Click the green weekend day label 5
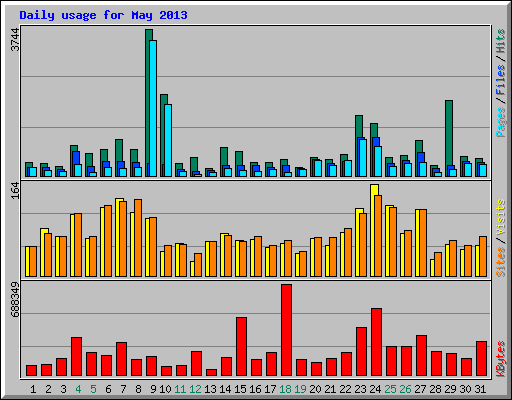 point(93,389)
